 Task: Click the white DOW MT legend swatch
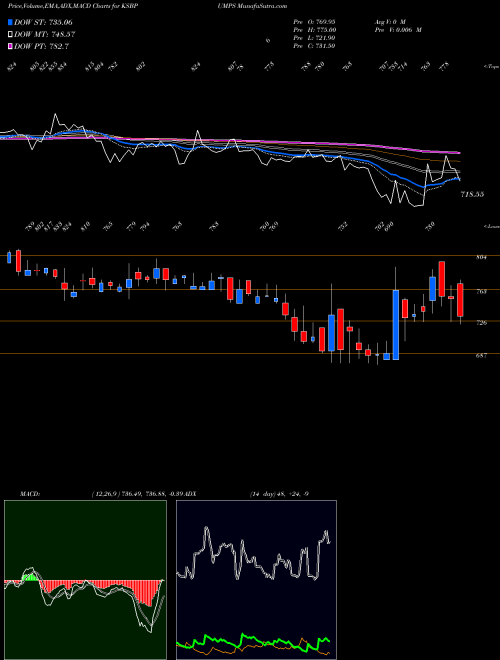[x=11, y=35]
